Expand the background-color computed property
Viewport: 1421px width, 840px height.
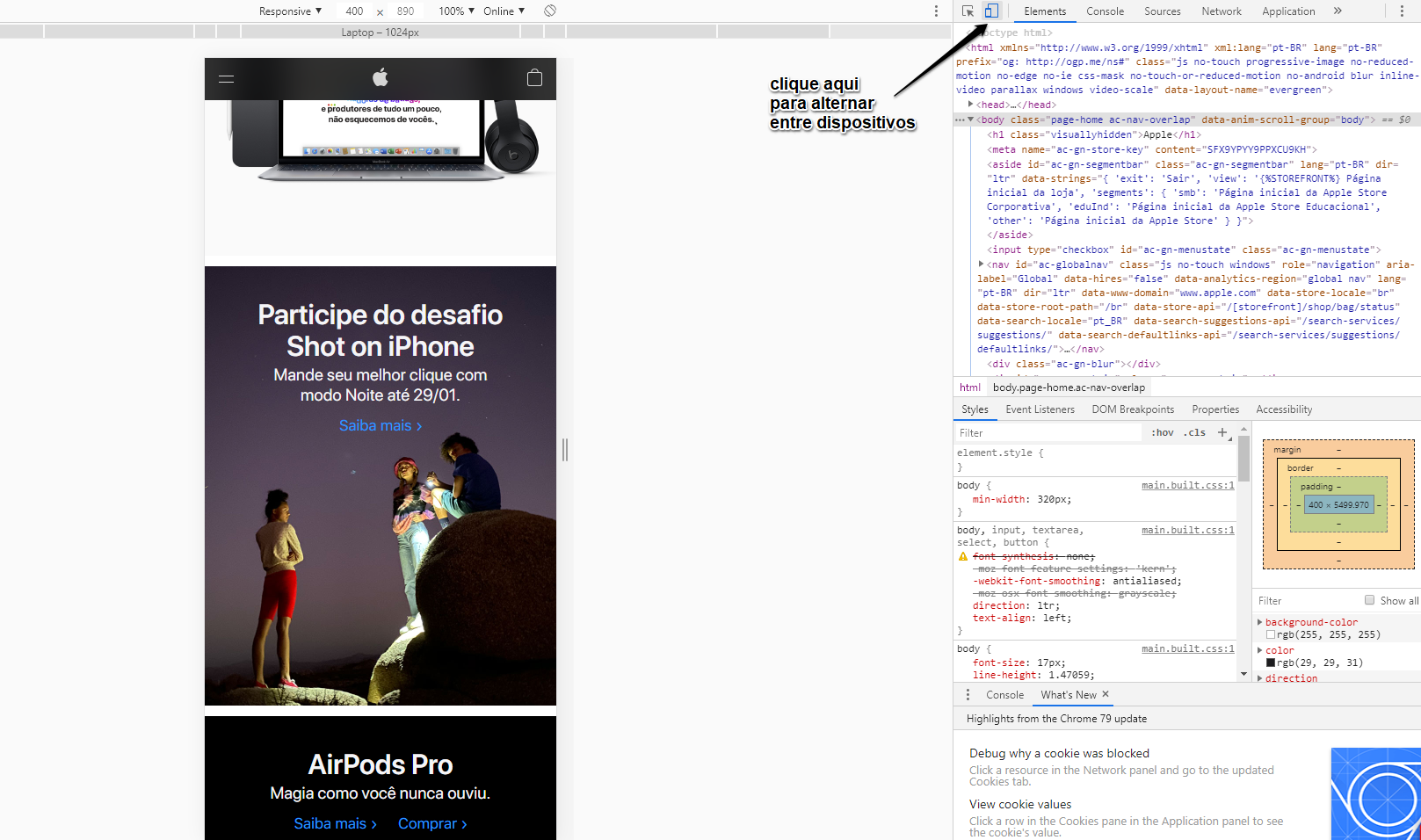point(1260,622)
